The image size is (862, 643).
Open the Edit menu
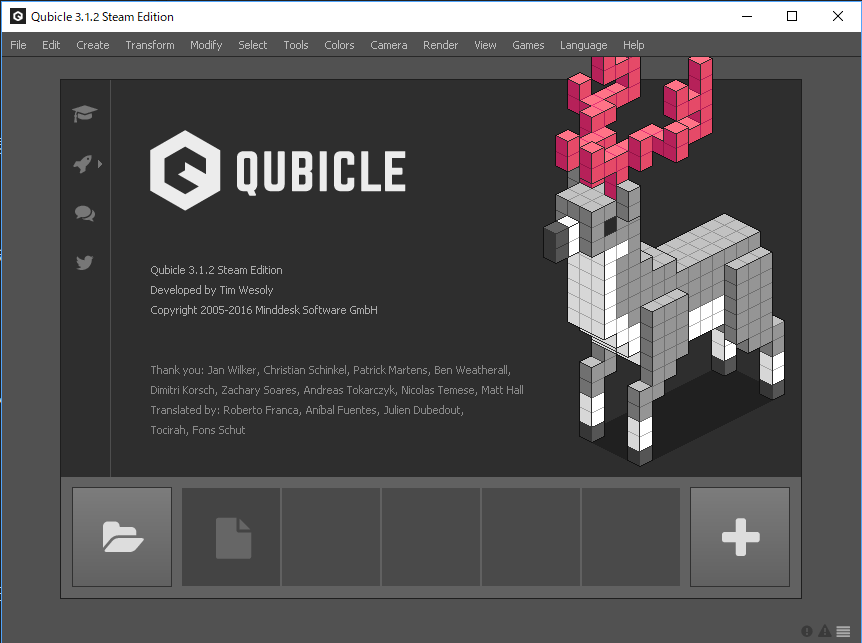tap(51, 45)
